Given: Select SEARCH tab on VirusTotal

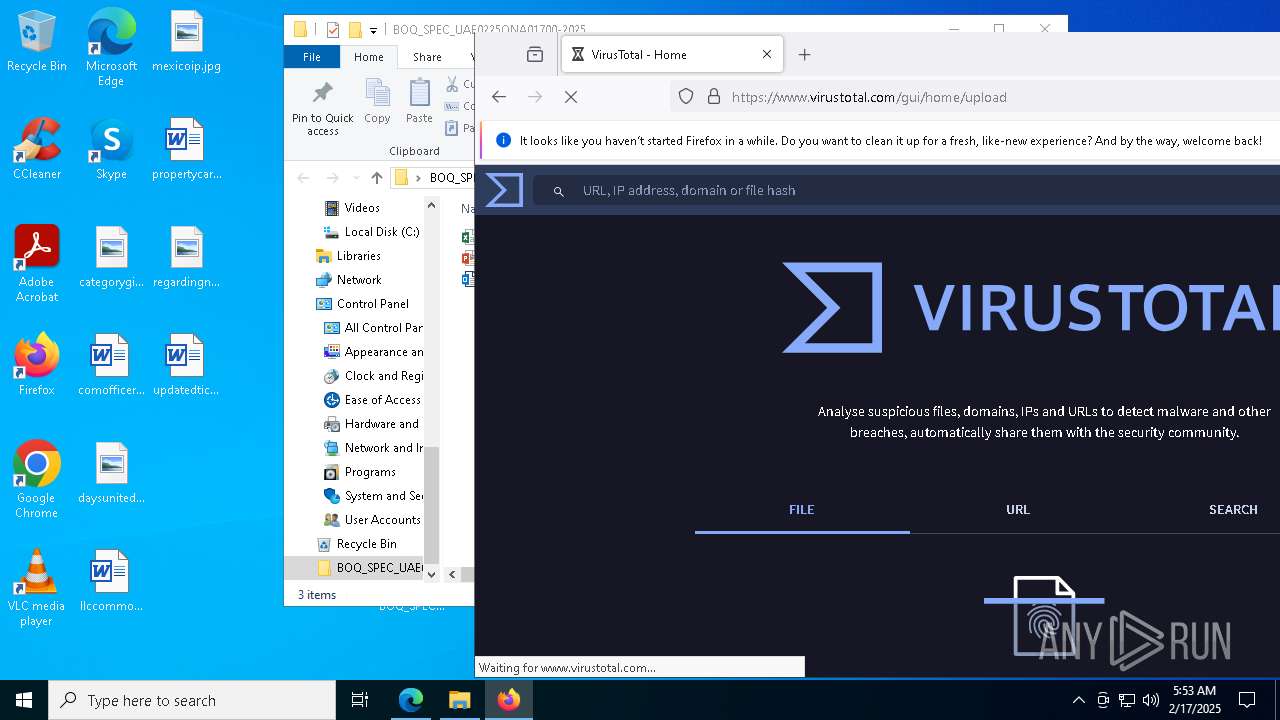Looking at the screenshot, I should 1233,510.
